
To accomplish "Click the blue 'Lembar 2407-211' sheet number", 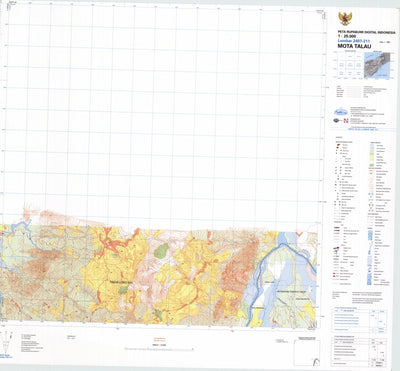I will 354,41.
